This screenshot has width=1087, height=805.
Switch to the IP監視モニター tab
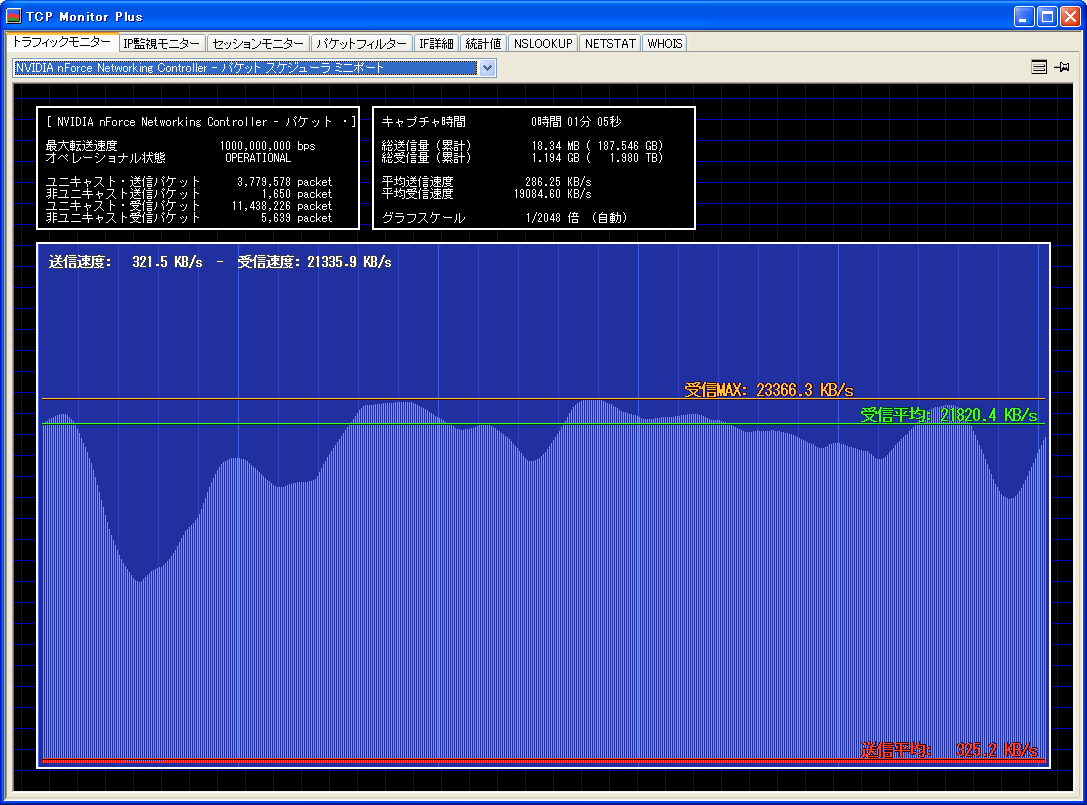pyautogui.click(x=161, y=43)
